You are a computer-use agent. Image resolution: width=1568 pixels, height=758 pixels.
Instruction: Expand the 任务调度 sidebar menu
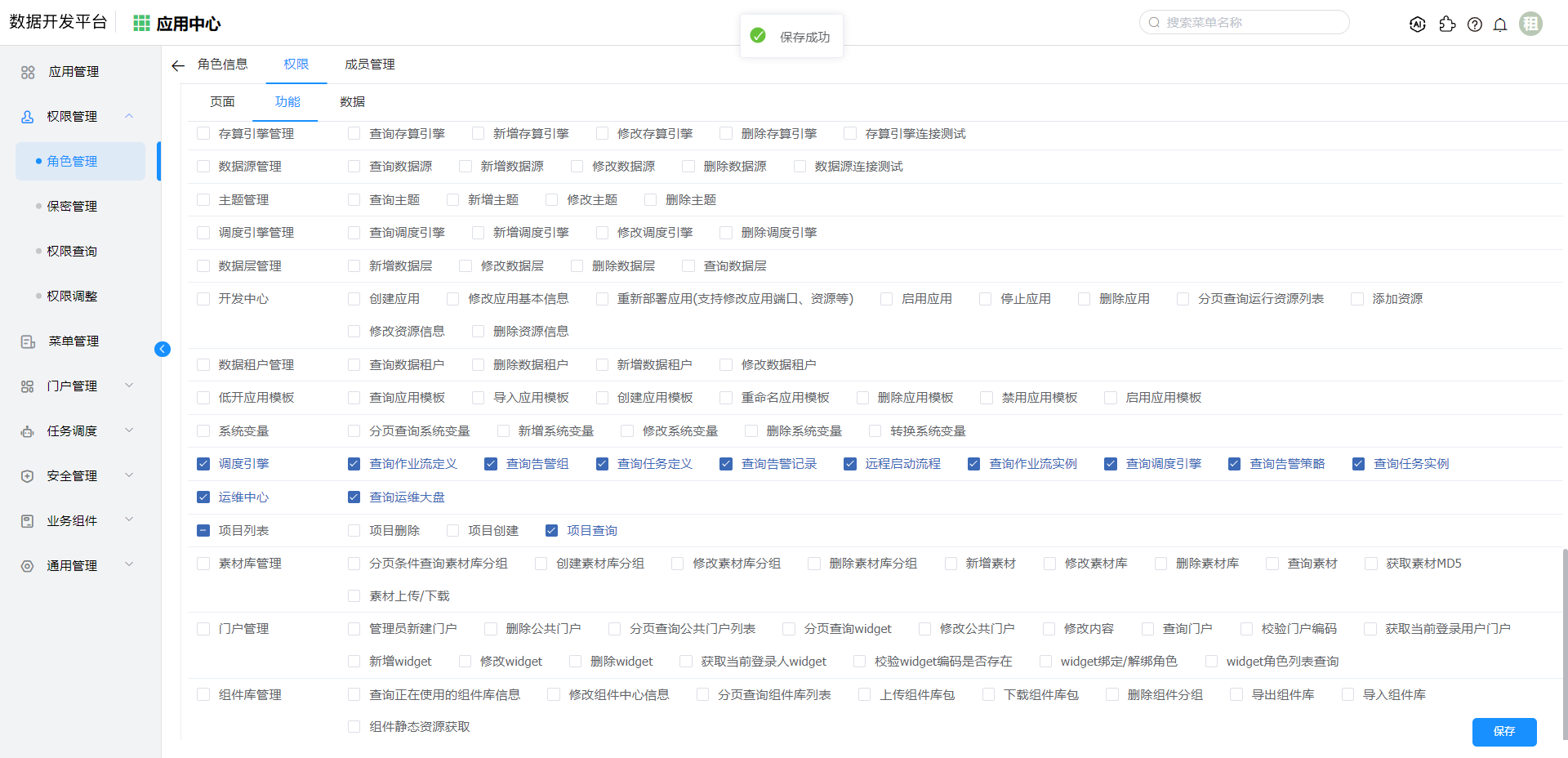[129, 430]
